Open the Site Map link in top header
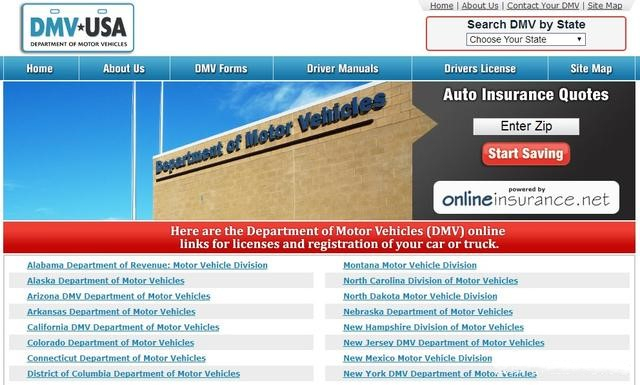This screenshot has width=640, height=385. pyautogui.click(x=604, y=6)
